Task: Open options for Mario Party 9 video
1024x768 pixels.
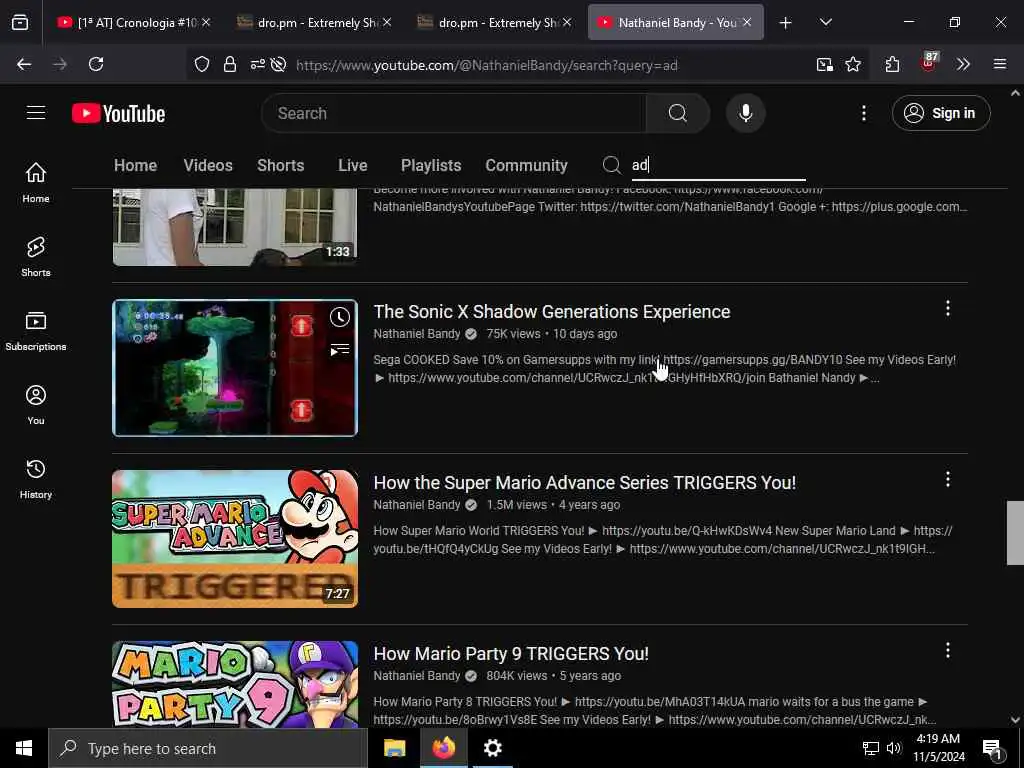Action: (948, 650)
